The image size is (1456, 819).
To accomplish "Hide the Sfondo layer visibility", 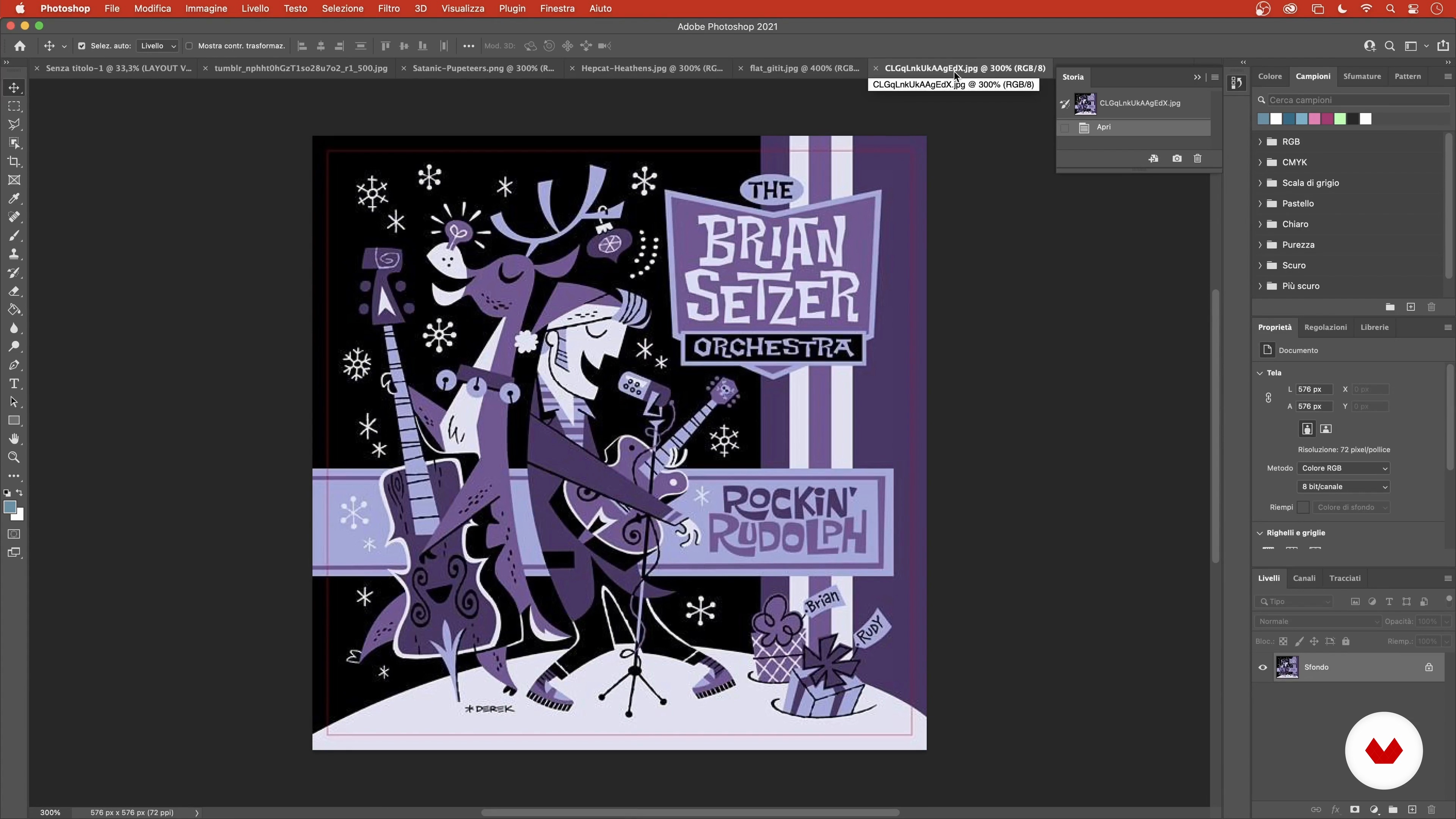I will (x=1263, y=667).
